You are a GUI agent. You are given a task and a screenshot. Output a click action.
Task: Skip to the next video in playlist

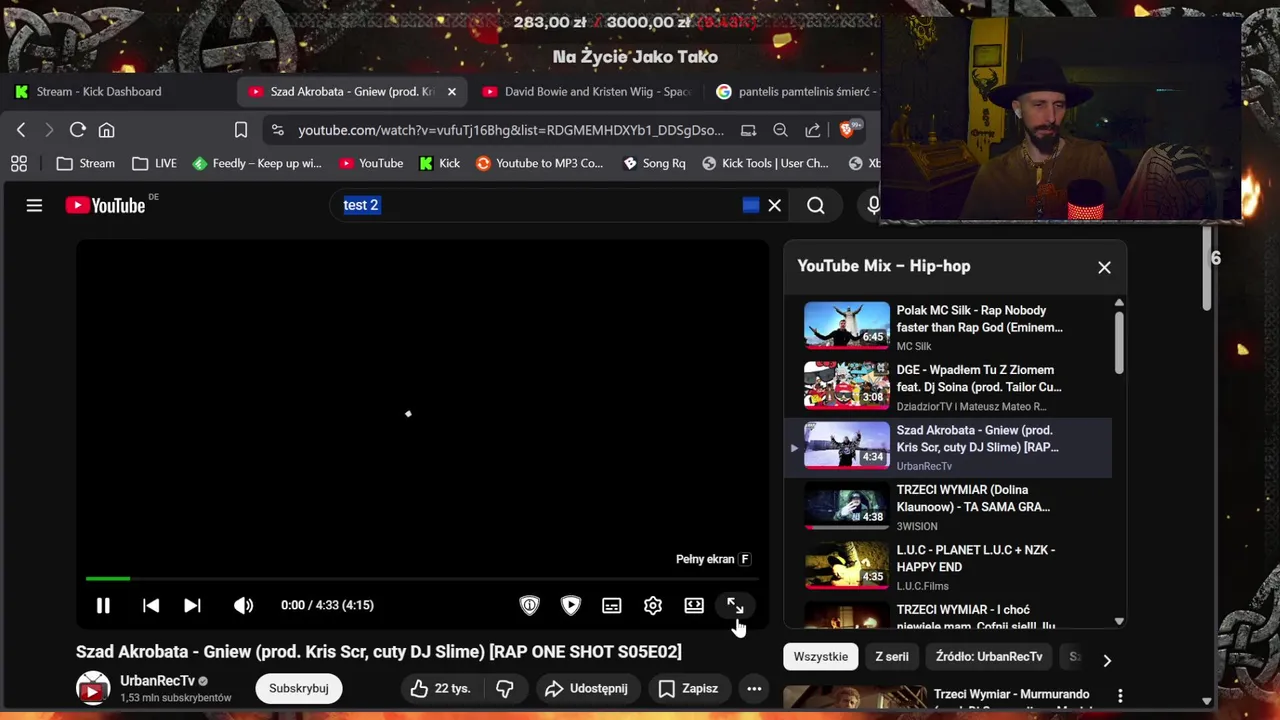(192, 605)
